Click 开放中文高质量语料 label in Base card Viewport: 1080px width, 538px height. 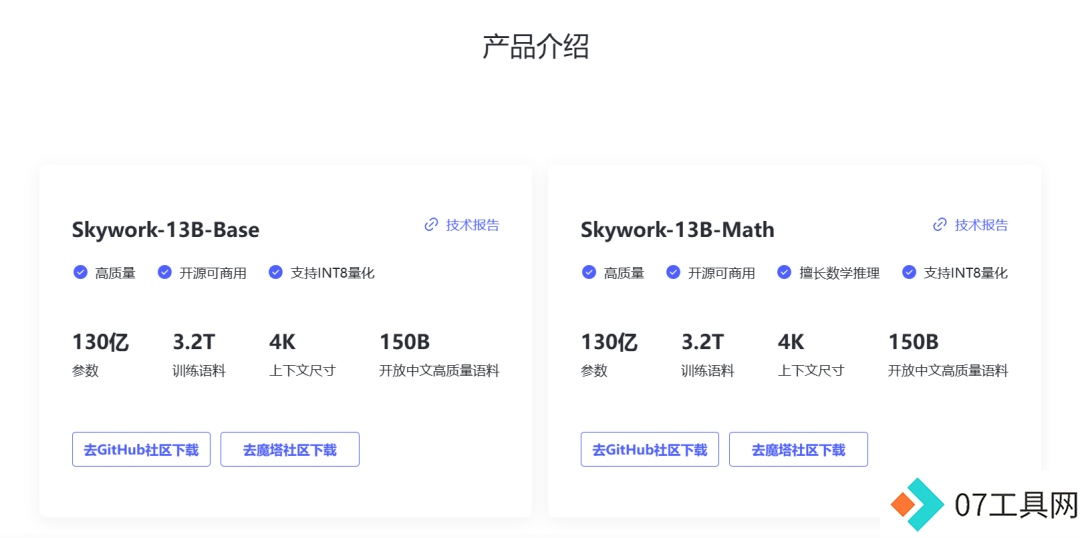tap(439, 371)
